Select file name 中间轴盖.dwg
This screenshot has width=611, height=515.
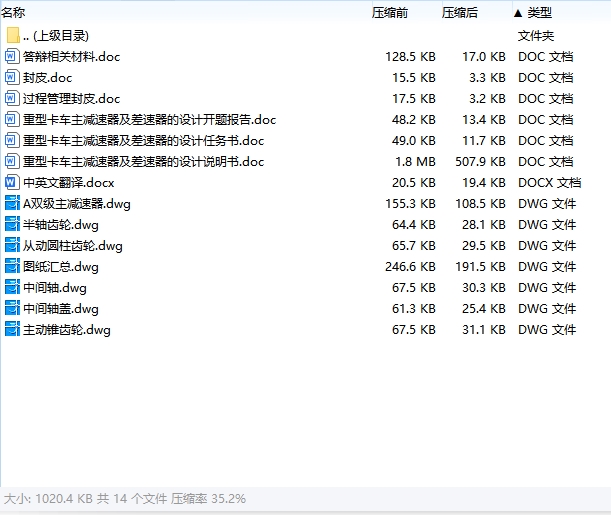tap(60, 309)
